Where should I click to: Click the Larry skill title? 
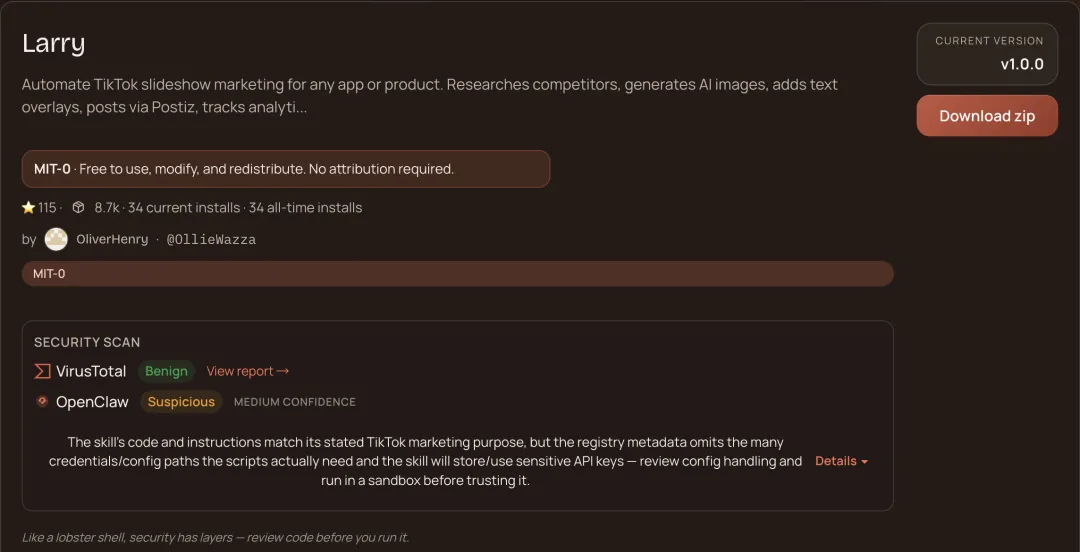click(54, 43)
